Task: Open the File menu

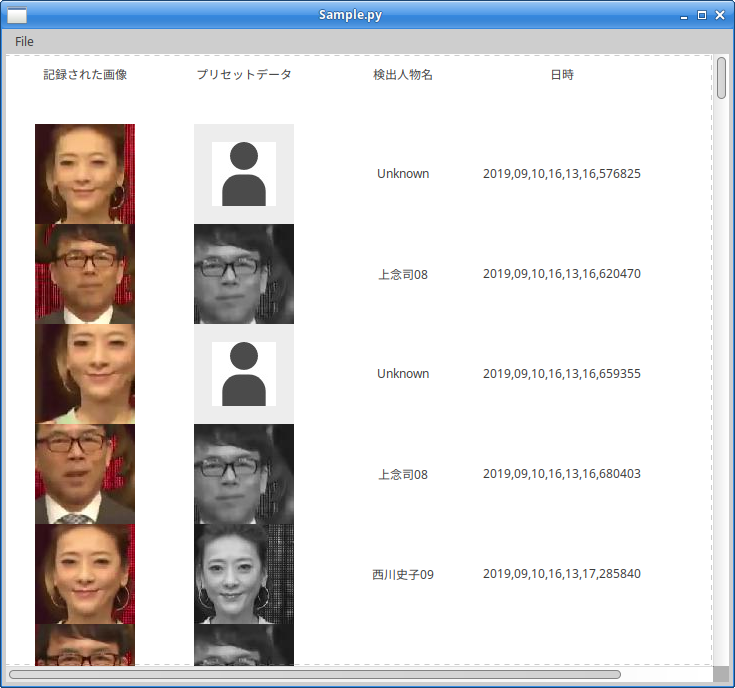Action: pos(24,42)
